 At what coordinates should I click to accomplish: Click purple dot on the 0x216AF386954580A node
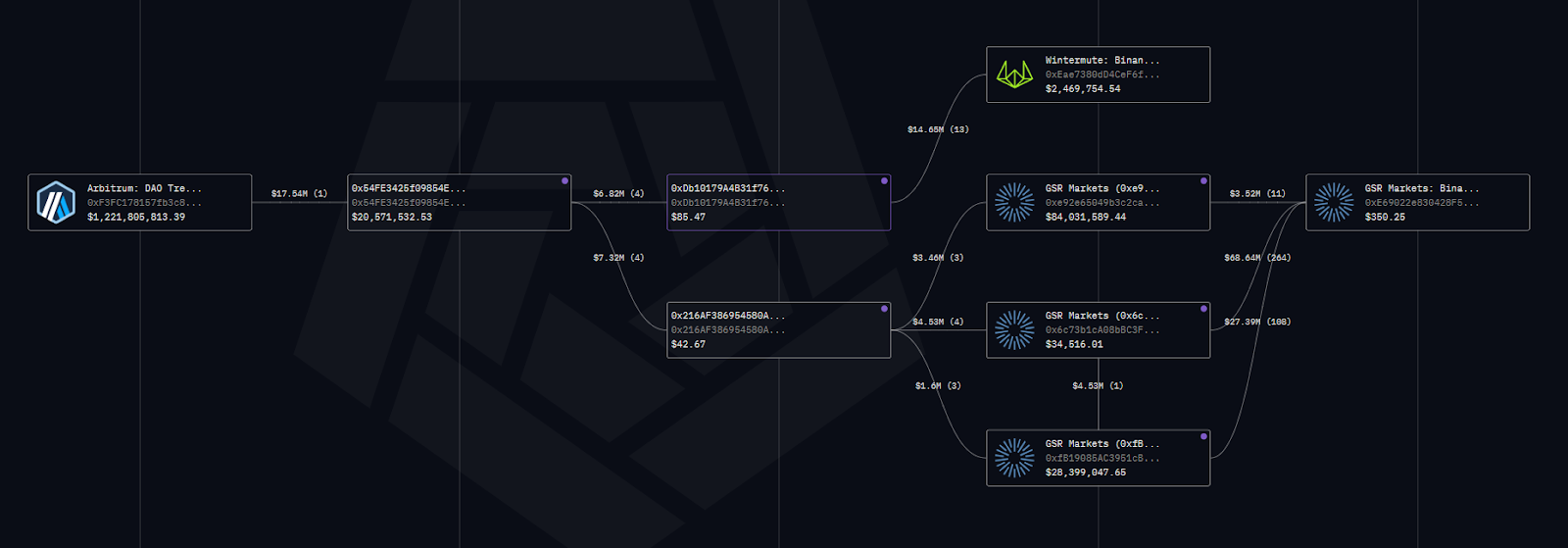point(884,309)
